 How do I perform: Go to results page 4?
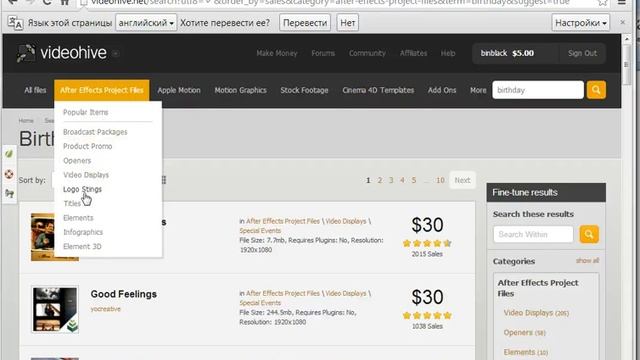402,180
